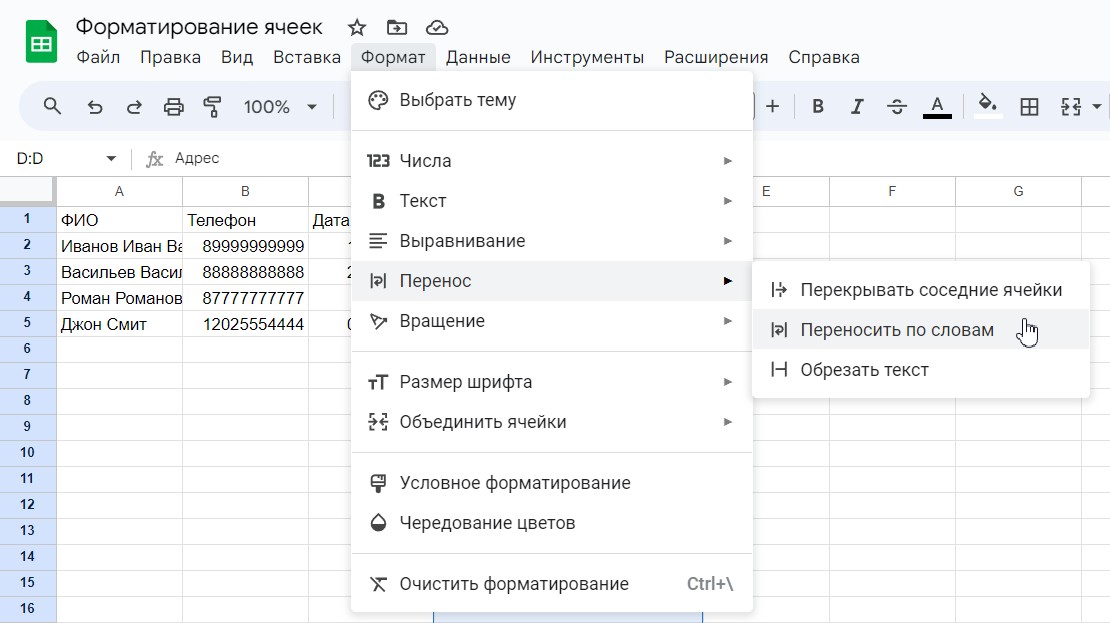This screenshot has width=1110, height=623.
Task: Click Условное форматирование
Action: [x=514, y=483]
